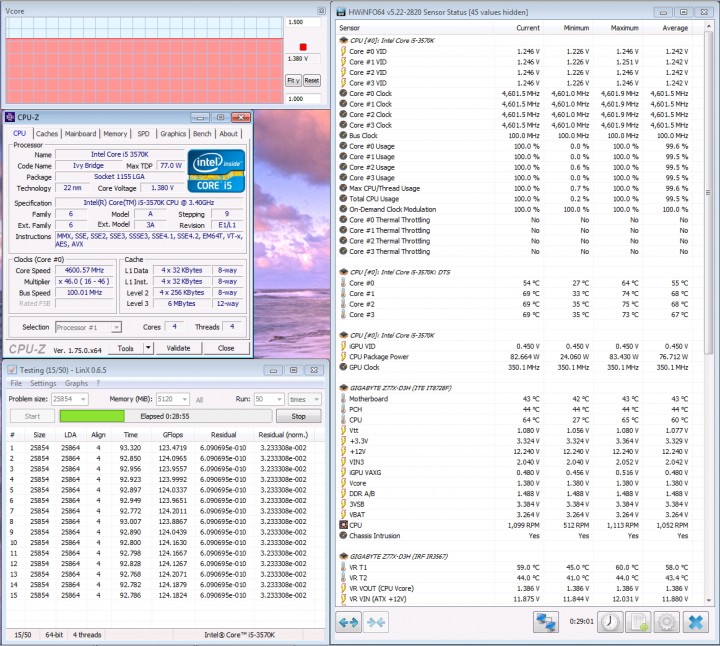
Task: Click the lightning icon beside Core #0 VID
Action: (x=343, y=51)
